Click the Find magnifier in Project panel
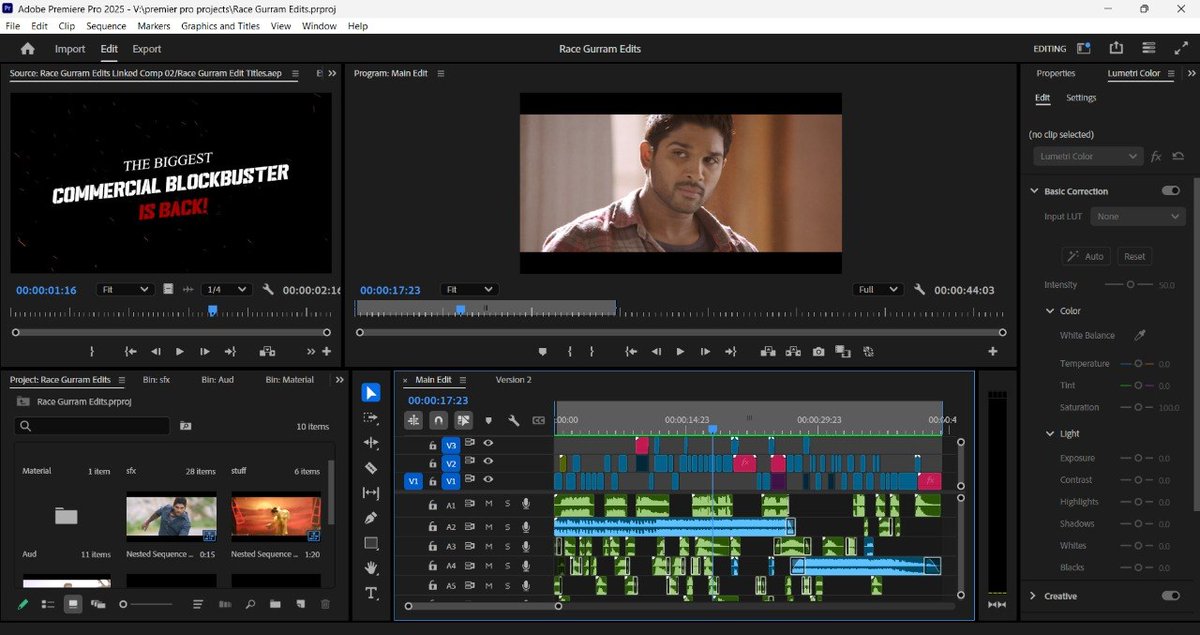 click(250, 604)
